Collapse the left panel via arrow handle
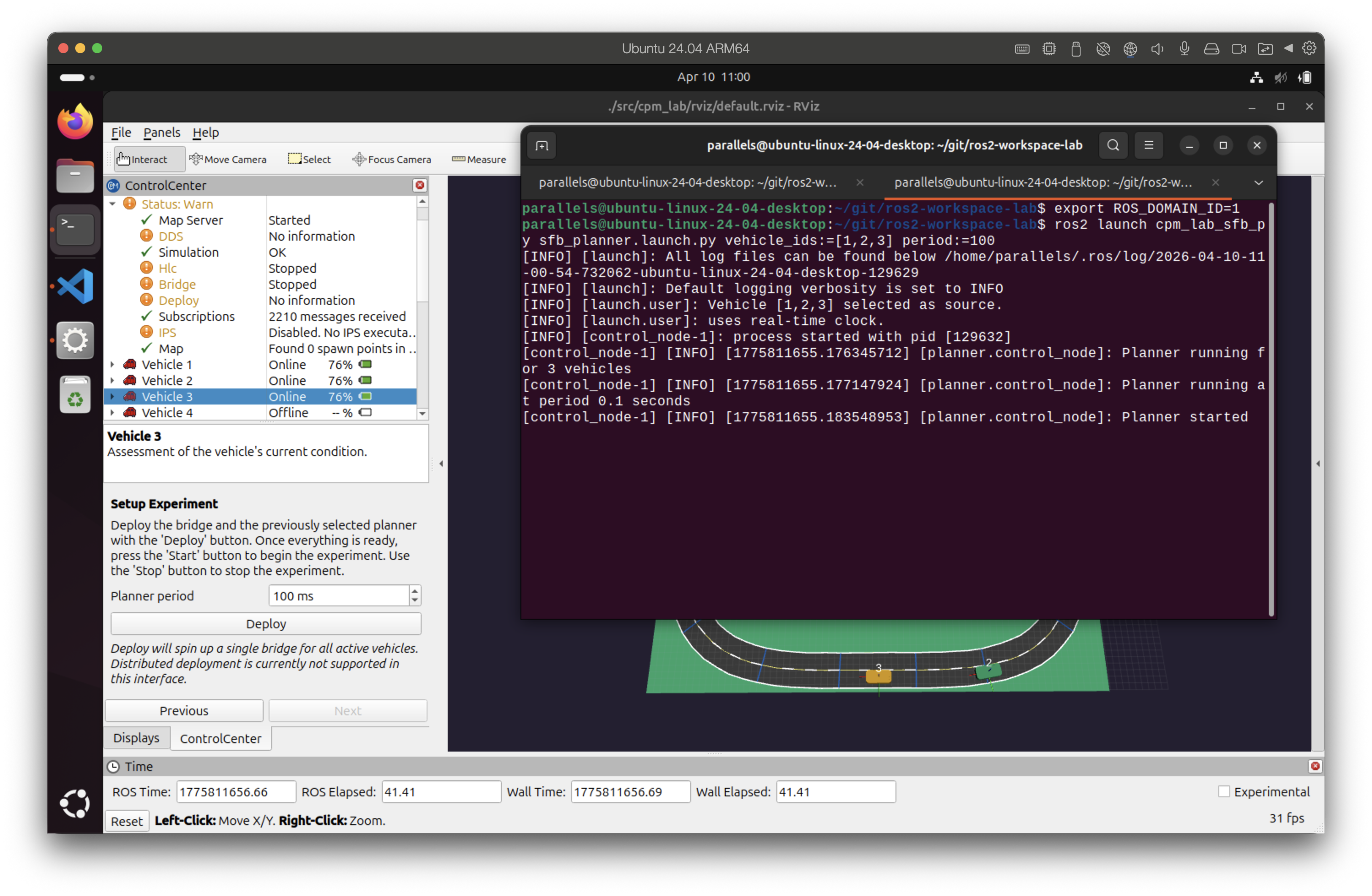Image resolution: width=1372 pixels, height=896 pixels. (x=441, y=463)
